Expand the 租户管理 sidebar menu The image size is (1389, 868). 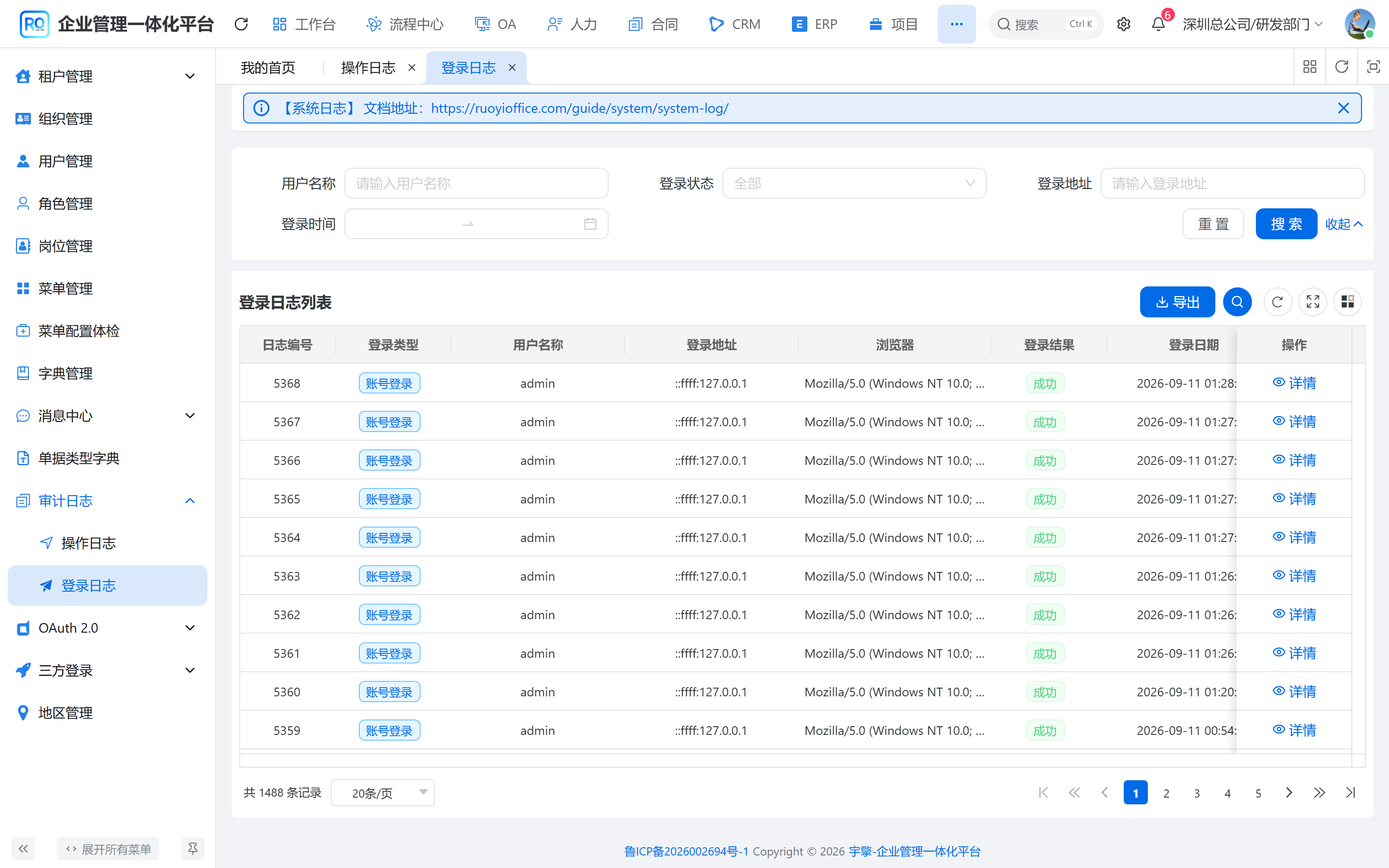108,76
